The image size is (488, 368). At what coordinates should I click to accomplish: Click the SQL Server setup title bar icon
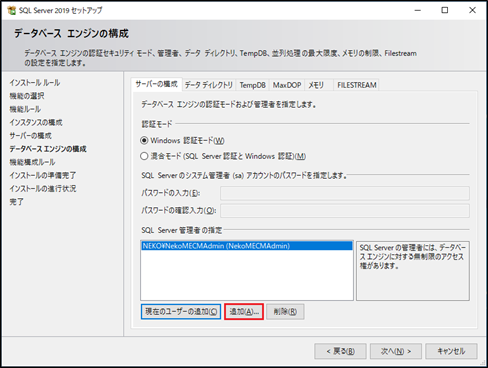pyautogui.click(x=11, y=10)
